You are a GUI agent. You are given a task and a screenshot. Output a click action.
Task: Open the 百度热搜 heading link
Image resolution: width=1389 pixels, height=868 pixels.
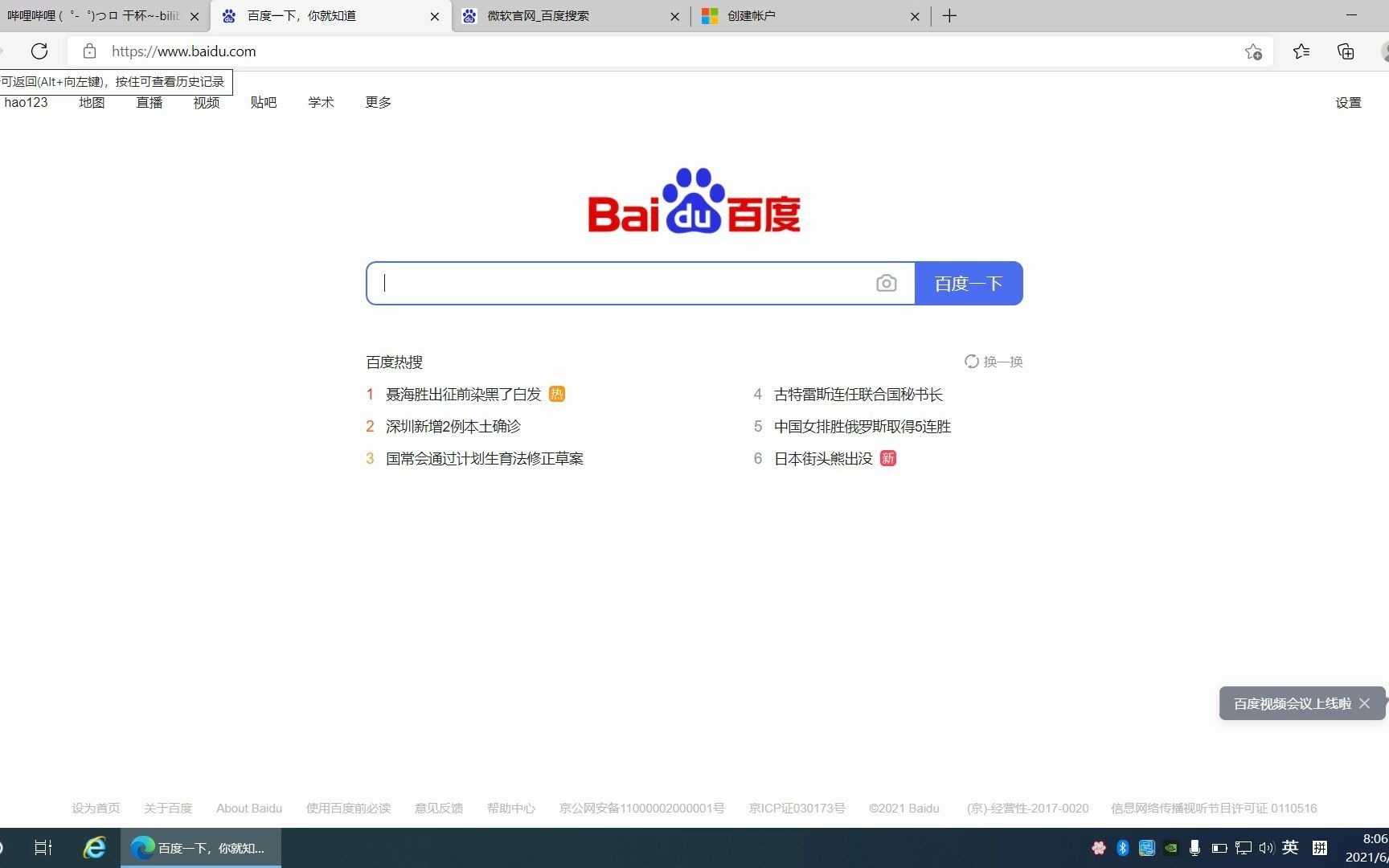coord(394,362)
